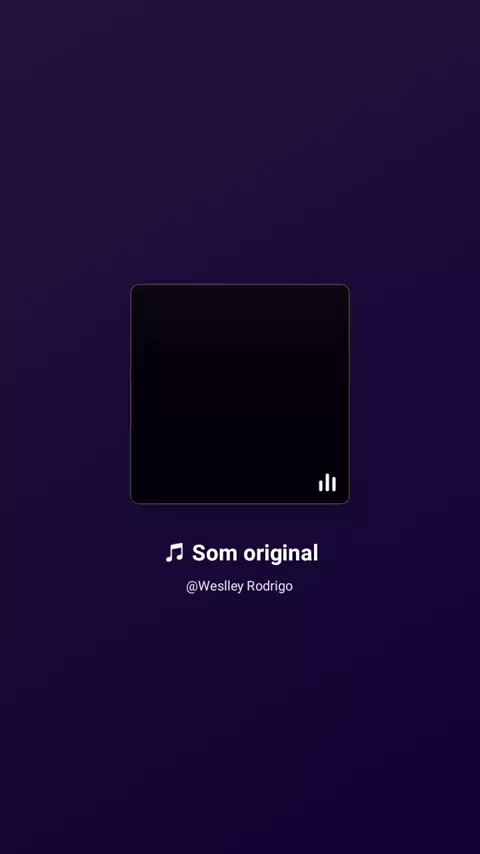Click the center of the dark cover art

pyautogui.click(x=240, y=394)
